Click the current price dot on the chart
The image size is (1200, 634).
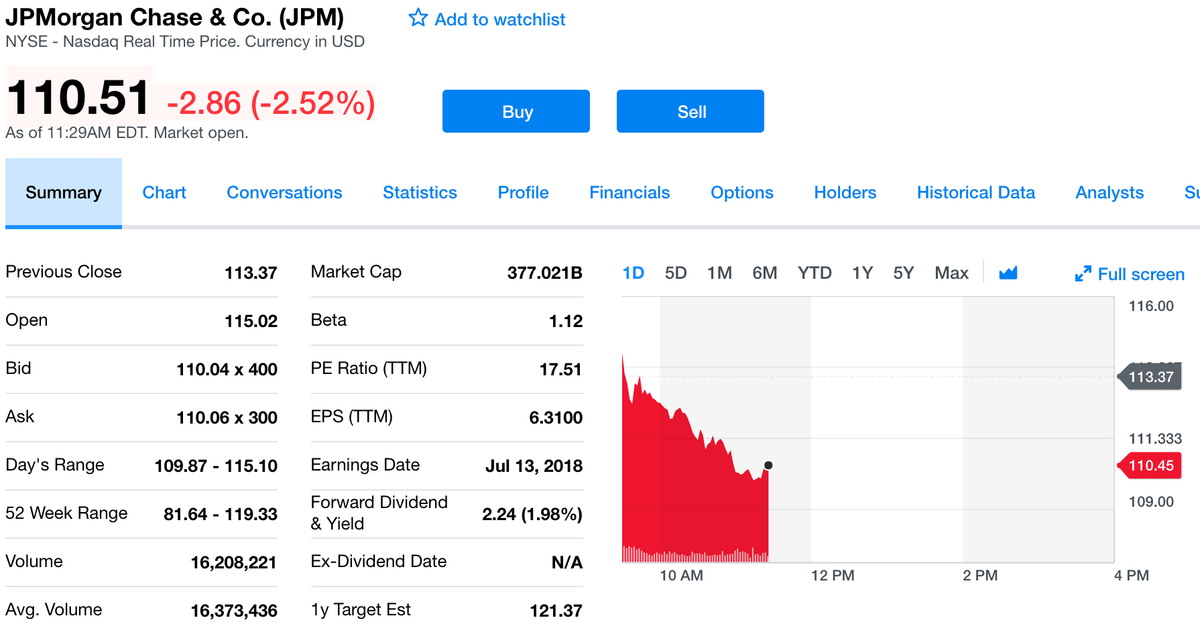point(767,464)
